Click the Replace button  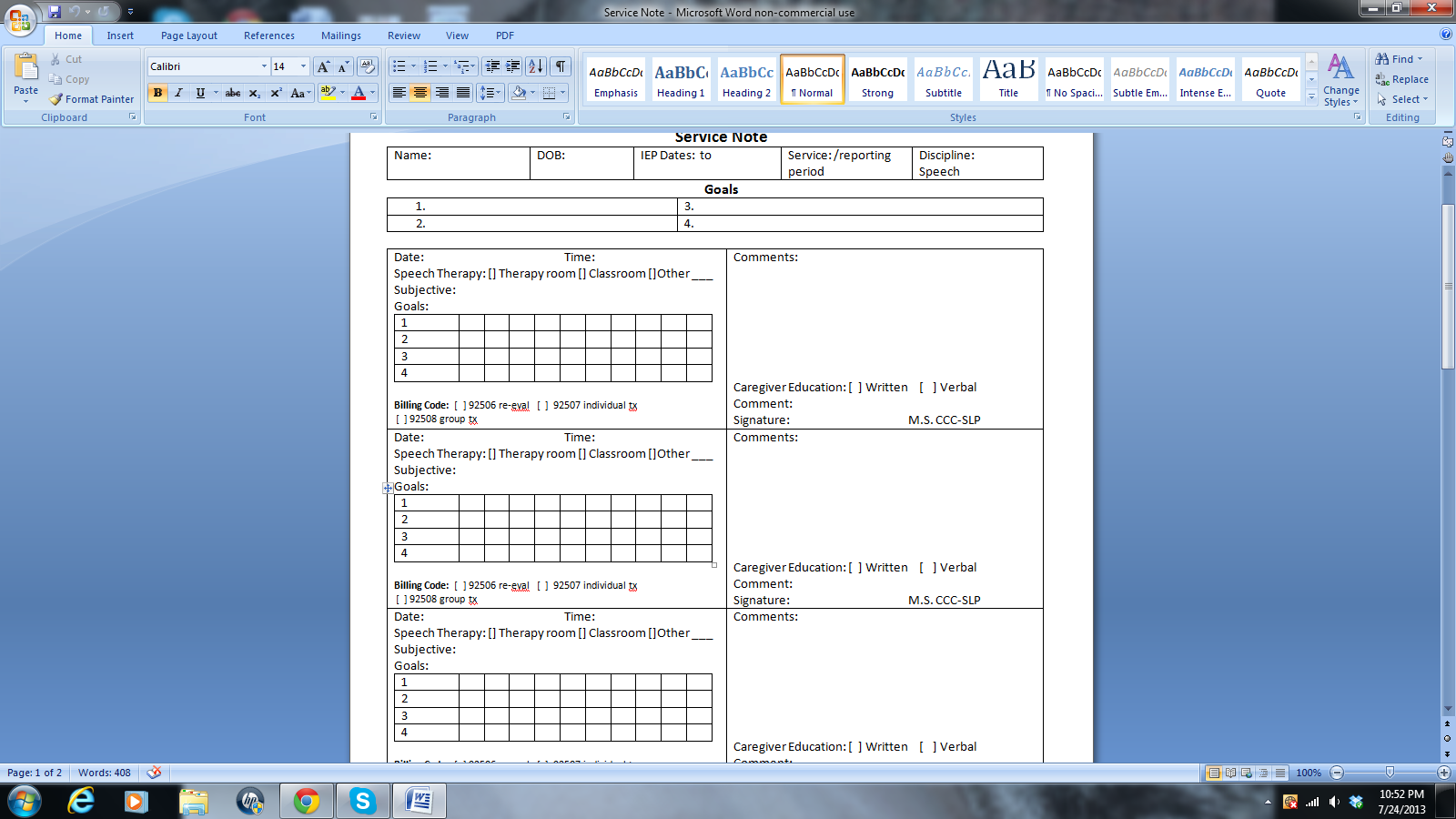pos(1402,79)
